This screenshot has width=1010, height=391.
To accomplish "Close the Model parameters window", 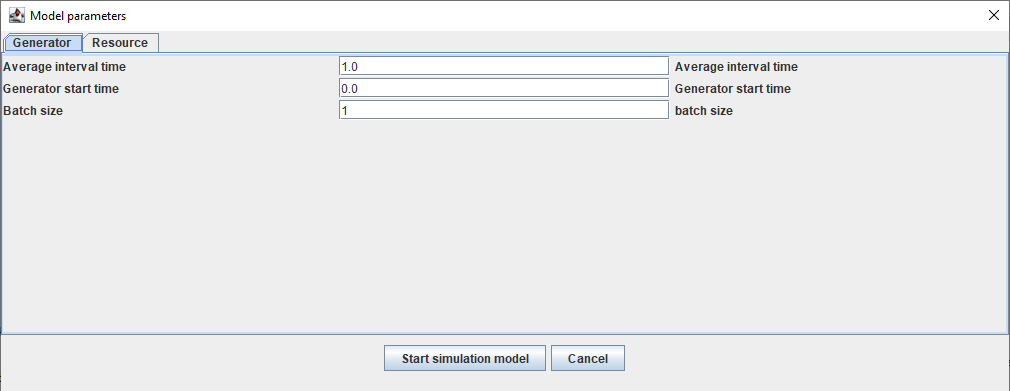I will click(994, 15).
